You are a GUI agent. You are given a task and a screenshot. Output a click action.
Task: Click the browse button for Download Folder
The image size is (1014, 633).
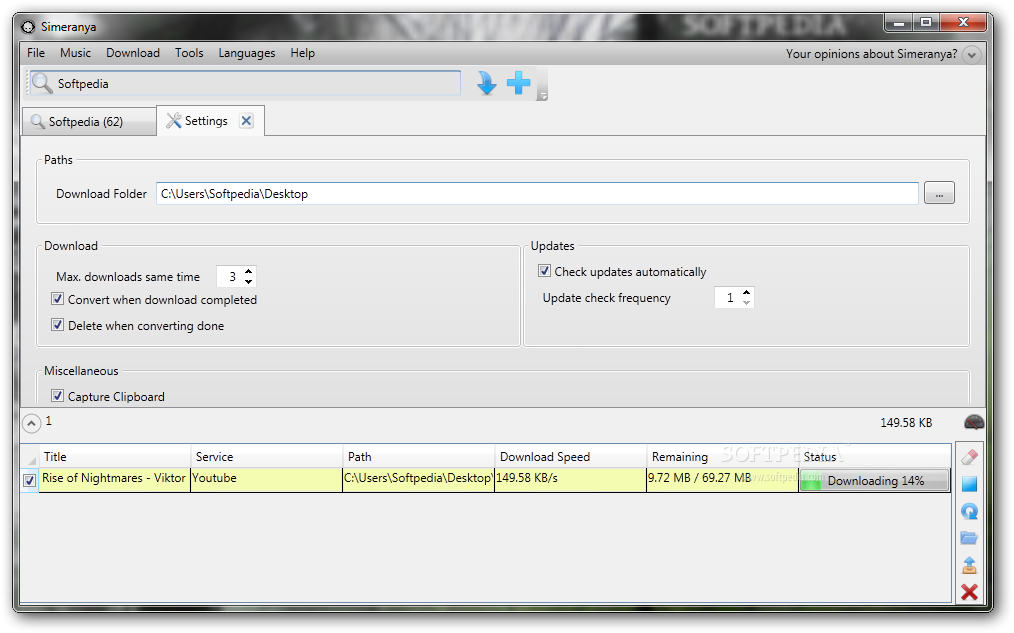click(939, 193)
